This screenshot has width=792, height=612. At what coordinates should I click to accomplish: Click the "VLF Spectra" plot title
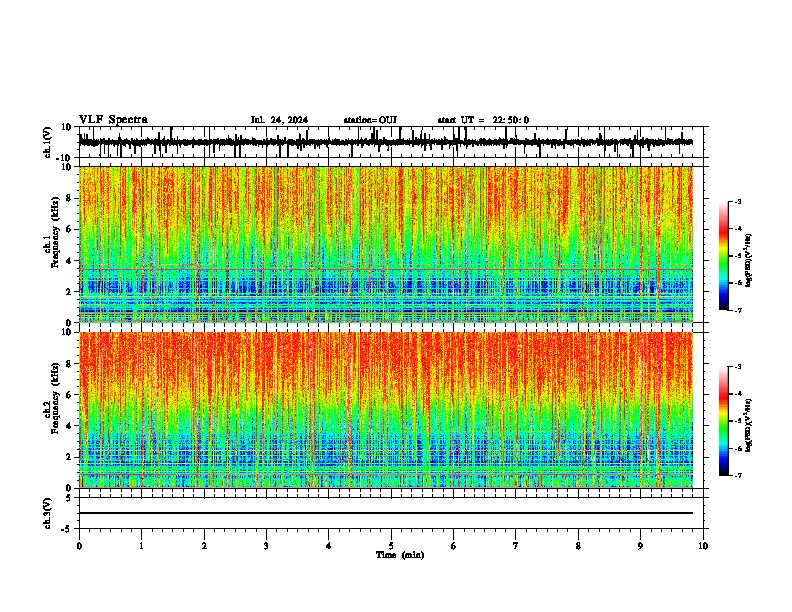click(x=113, y=119)
